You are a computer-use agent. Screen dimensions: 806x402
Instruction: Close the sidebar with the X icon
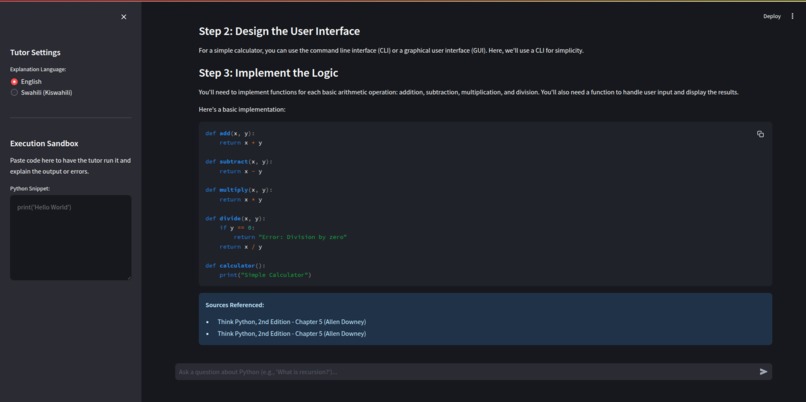pyautogui.click(x=123, y=17)
